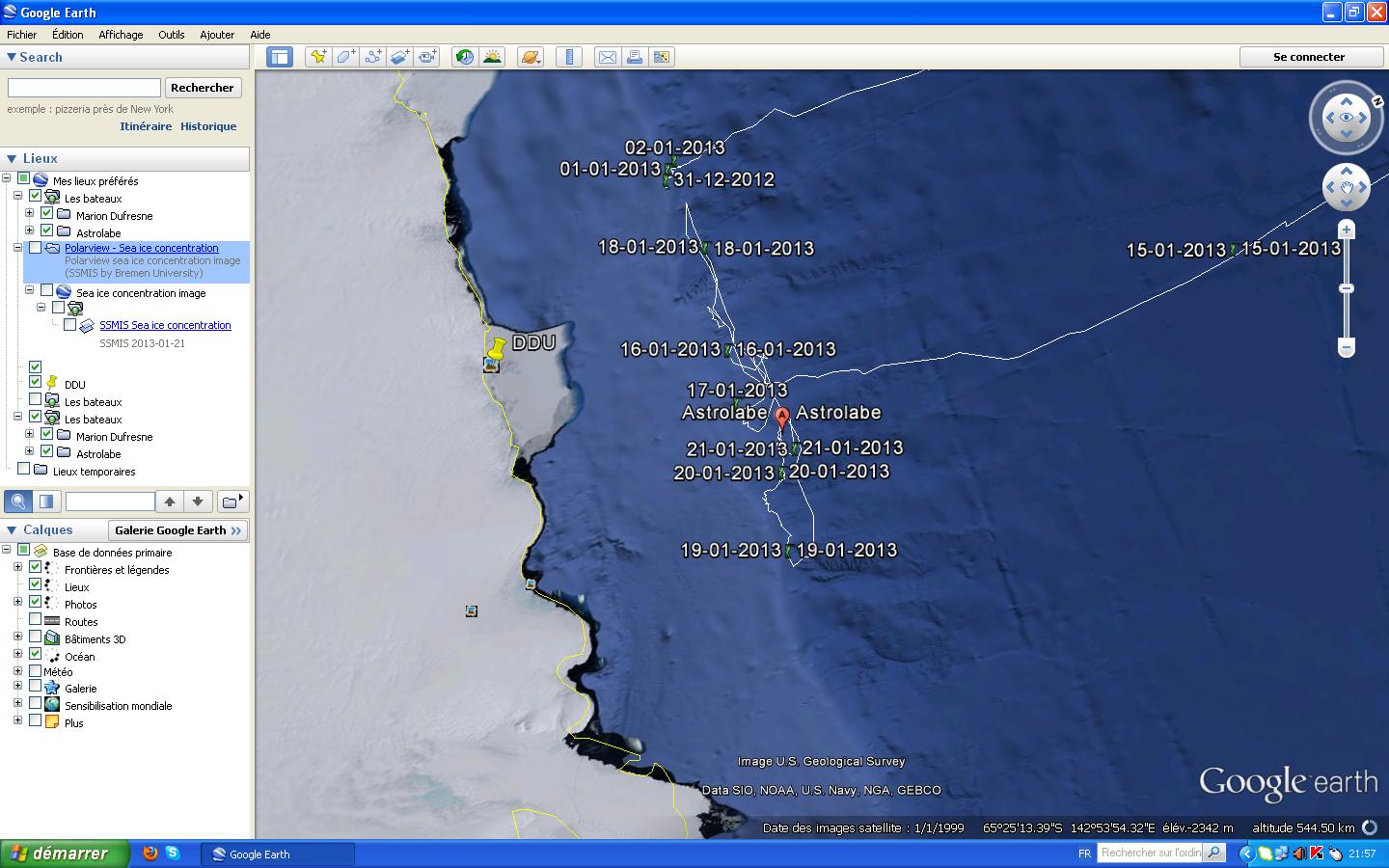This screenshot has height=868, width=1389.
Task: Start the Record a tour tool
Action: (427, 57)
